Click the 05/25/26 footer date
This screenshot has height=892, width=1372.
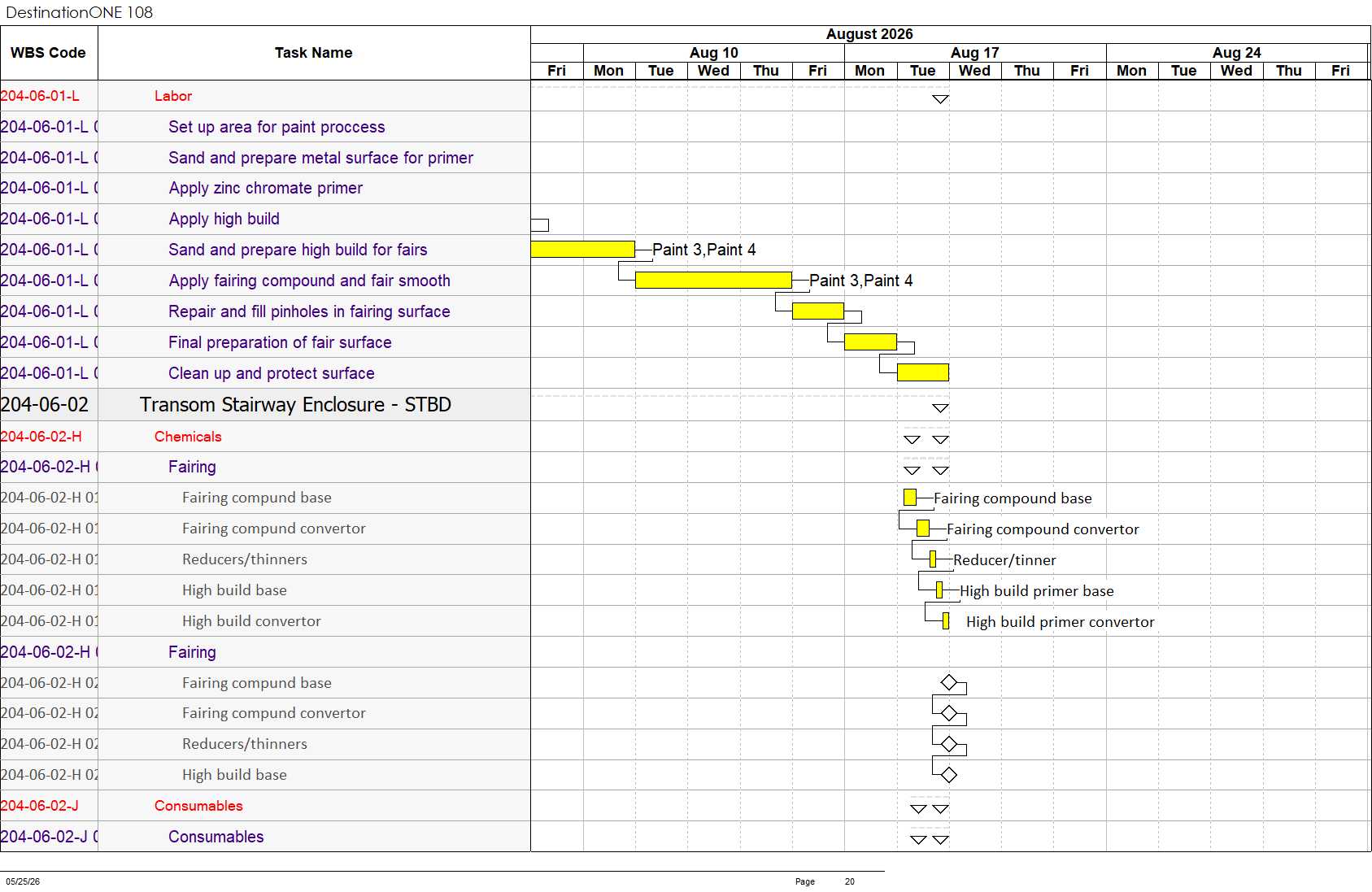coord(23,881)
